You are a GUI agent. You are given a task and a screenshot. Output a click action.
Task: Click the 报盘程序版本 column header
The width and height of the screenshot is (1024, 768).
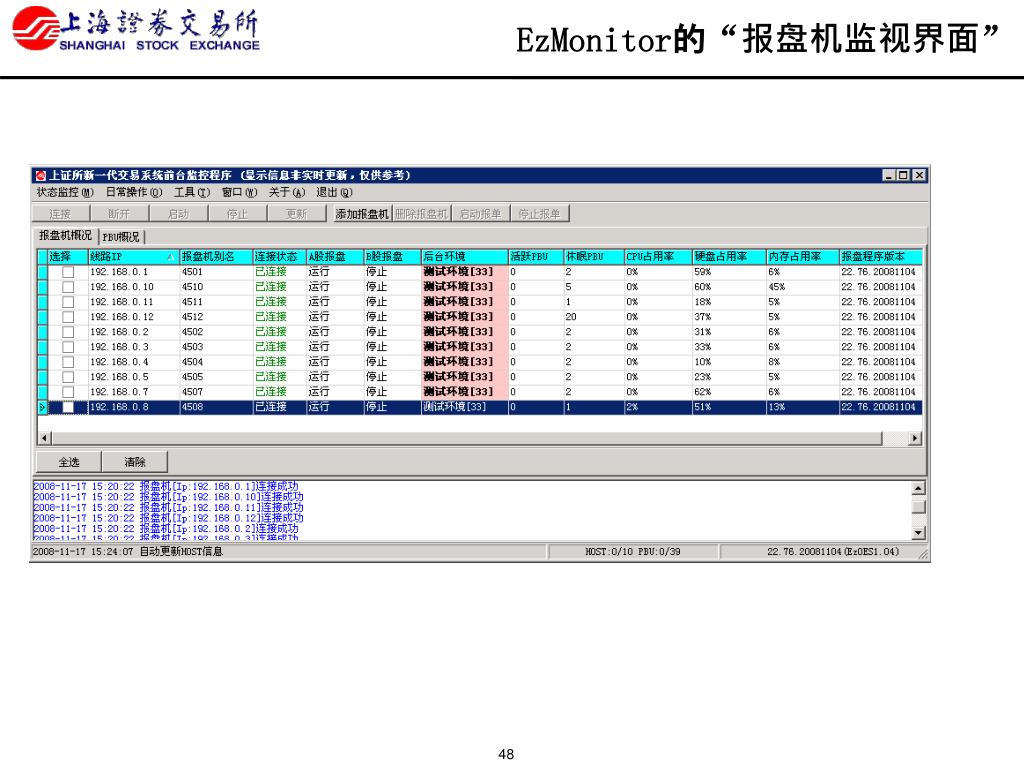(880, 257)
